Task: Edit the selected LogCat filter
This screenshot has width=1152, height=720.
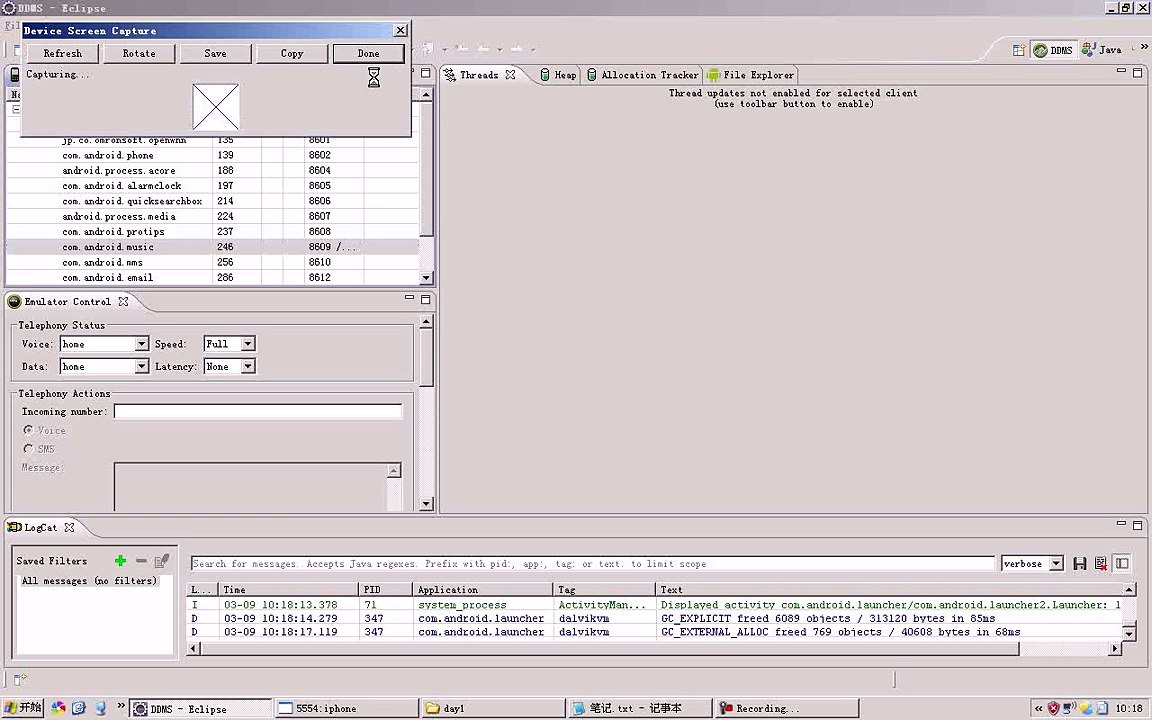Action: [162, 561]
